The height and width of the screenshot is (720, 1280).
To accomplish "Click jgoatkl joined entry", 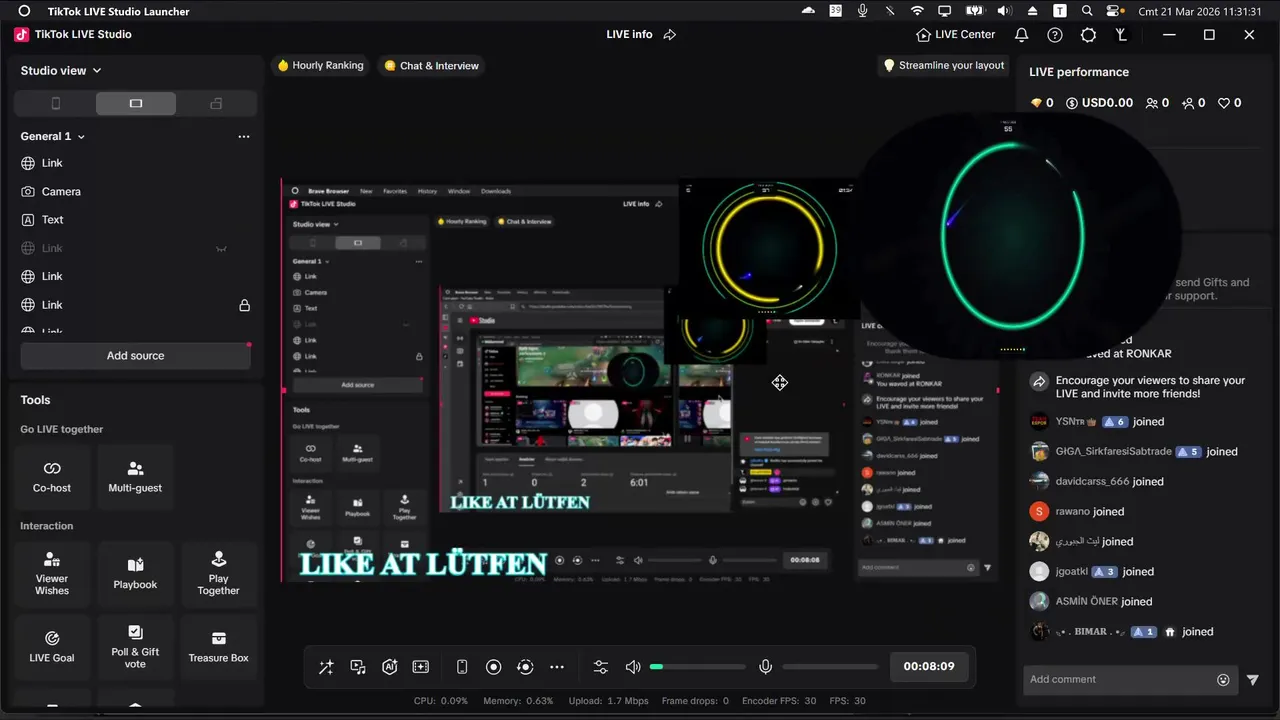I will click(1091, 571).
